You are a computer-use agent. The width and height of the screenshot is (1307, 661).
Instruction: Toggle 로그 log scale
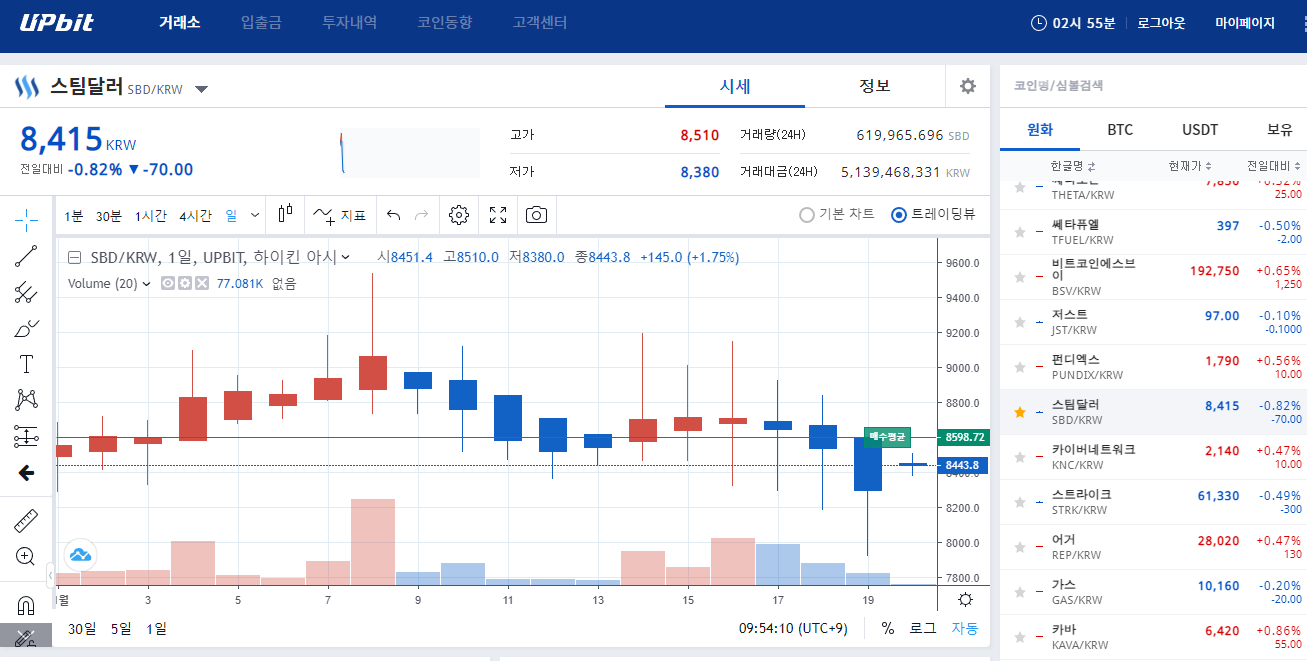[x=923, y=629]
